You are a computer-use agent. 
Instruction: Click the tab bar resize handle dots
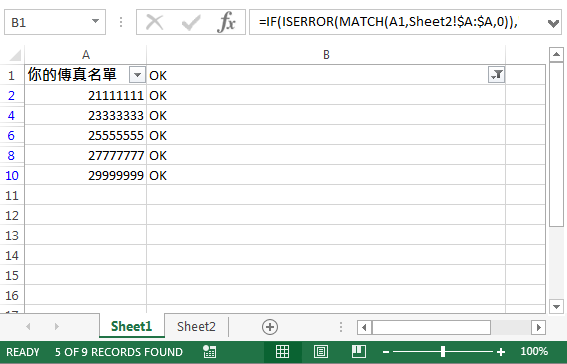[x=341, y=327]
